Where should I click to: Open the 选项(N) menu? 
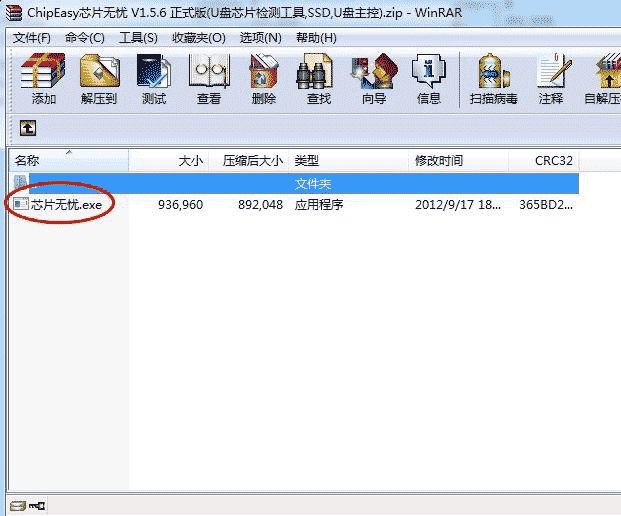click(x=261, y=38)
